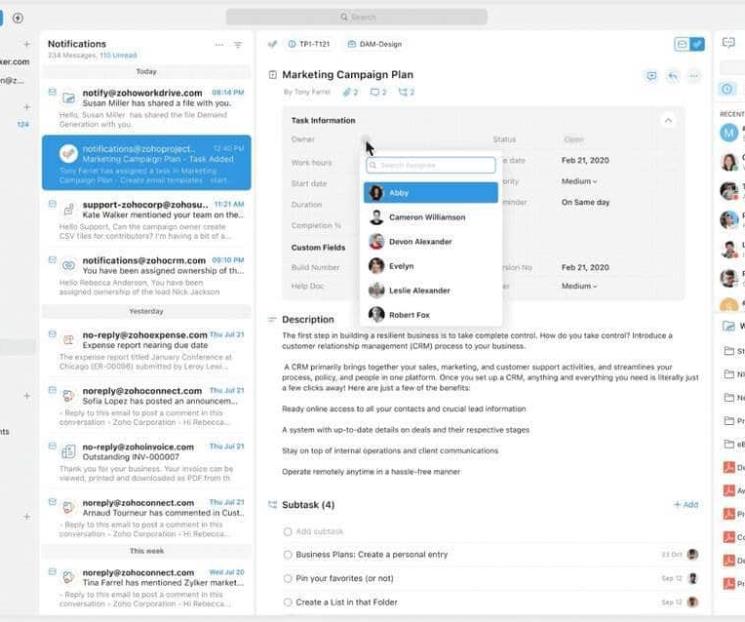Click the assignee avatar on Business Plans subtask
Viewport: 745px width, 622px height.
(693, 554)
